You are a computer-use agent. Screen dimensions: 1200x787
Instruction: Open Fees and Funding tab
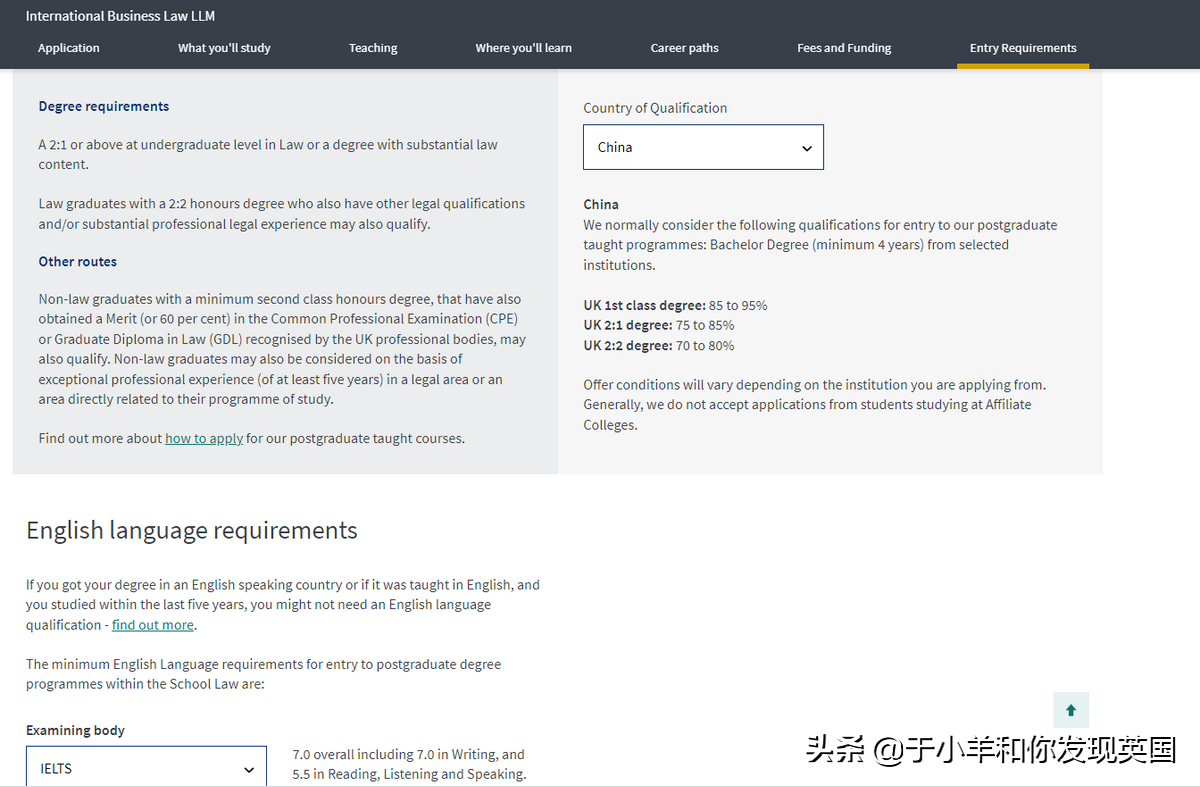[x=844, y=48]
